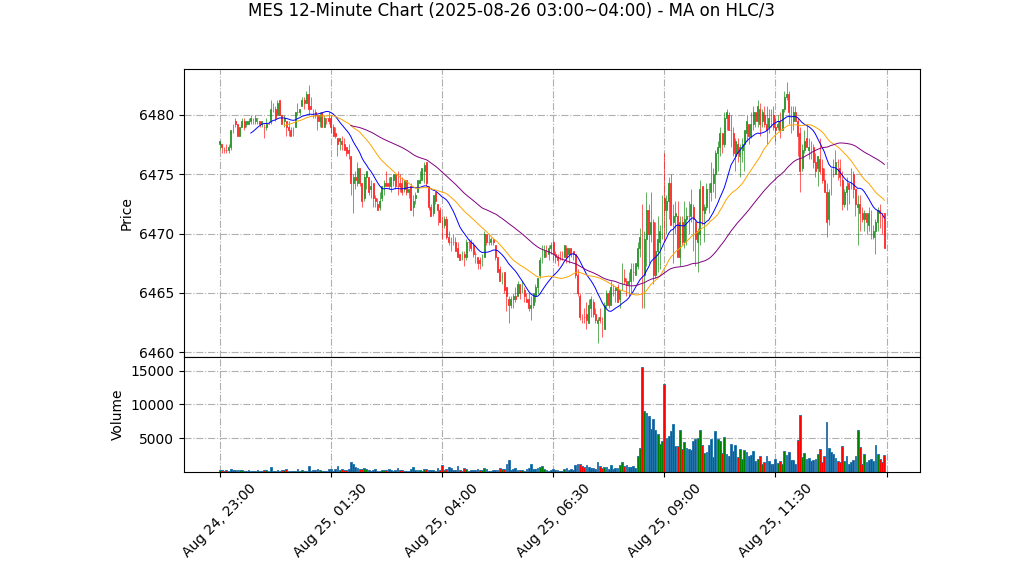This screenshot has height=575, width=1022.
Task: Click the 10000 volume tick label
Action: [153, 405]
